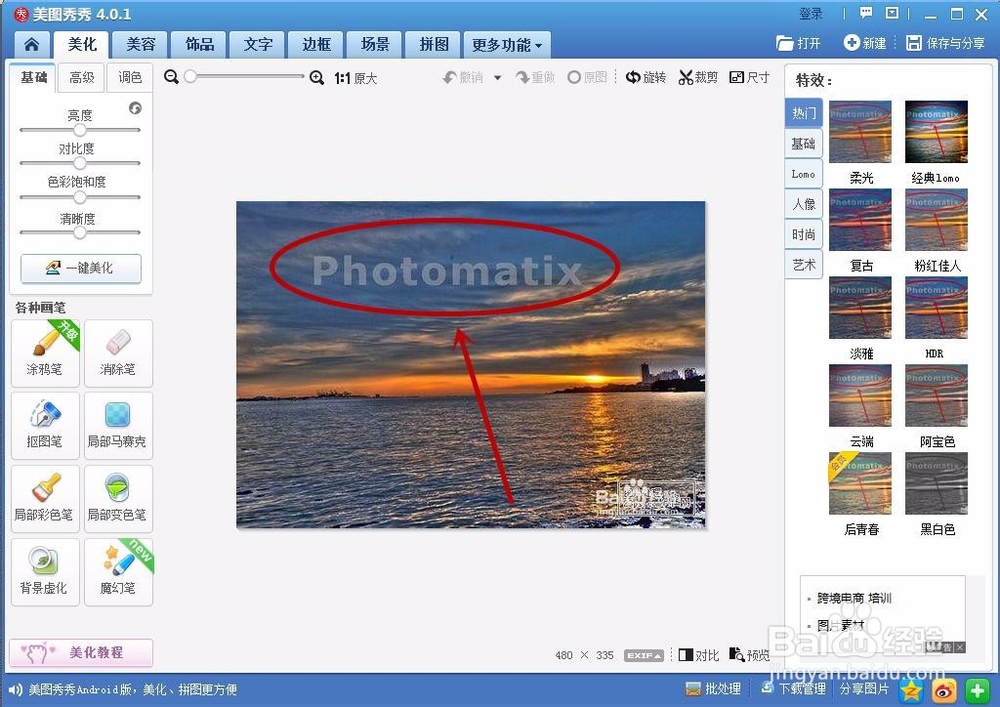
Task: Switch to the 拼图 tab
Action: click(434, 44)
